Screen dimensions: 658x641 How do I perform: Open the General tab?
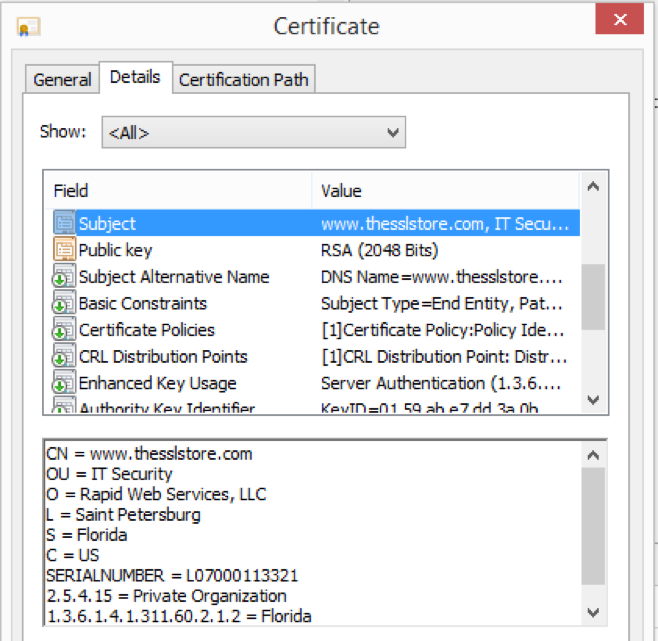62,79
